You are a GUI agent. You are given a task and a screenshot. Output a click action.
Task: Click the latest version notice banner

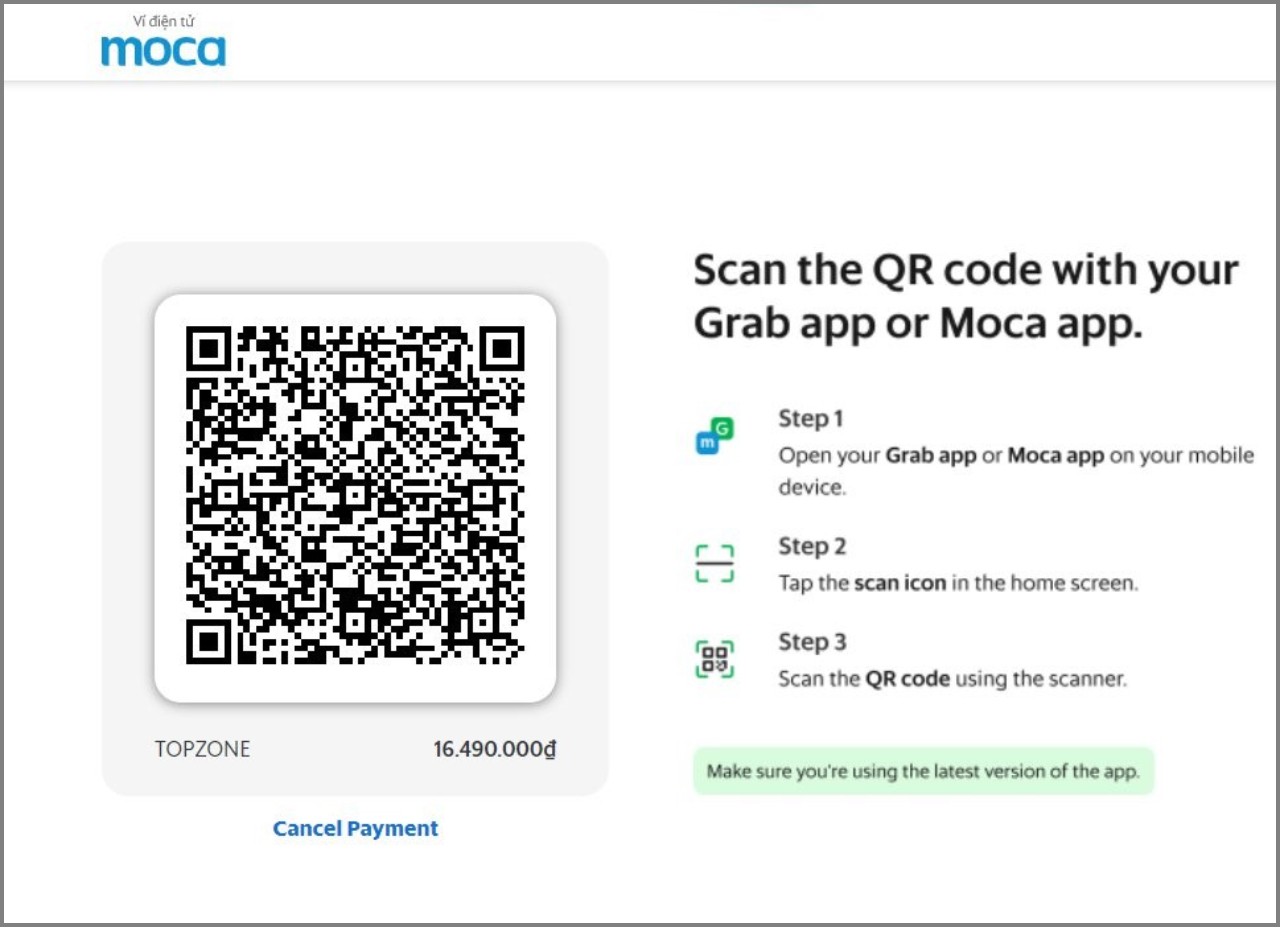(x=923, y=771)
